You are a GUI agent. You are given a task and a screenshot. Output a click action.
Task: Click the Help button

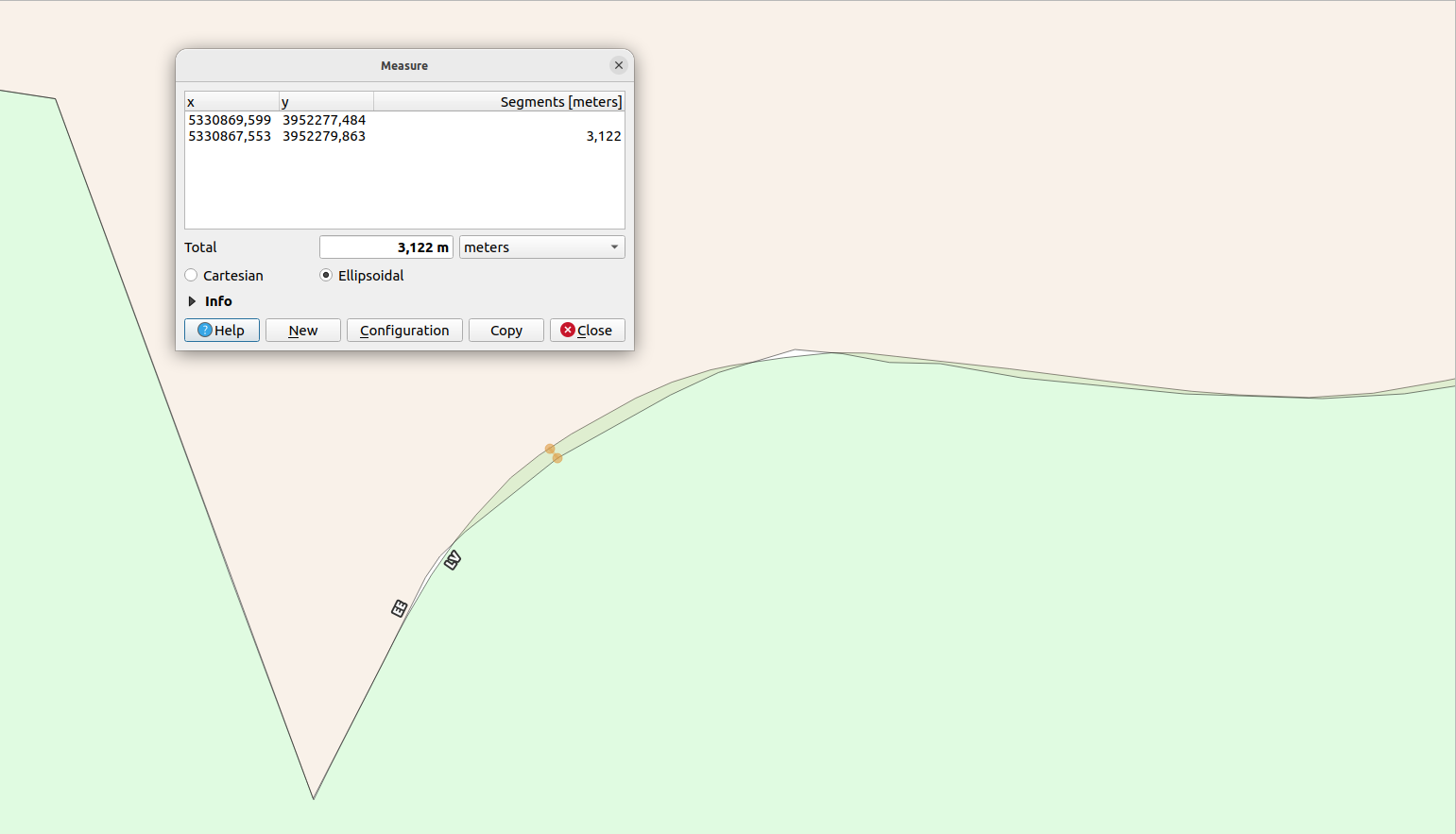[x=222, y=331]
